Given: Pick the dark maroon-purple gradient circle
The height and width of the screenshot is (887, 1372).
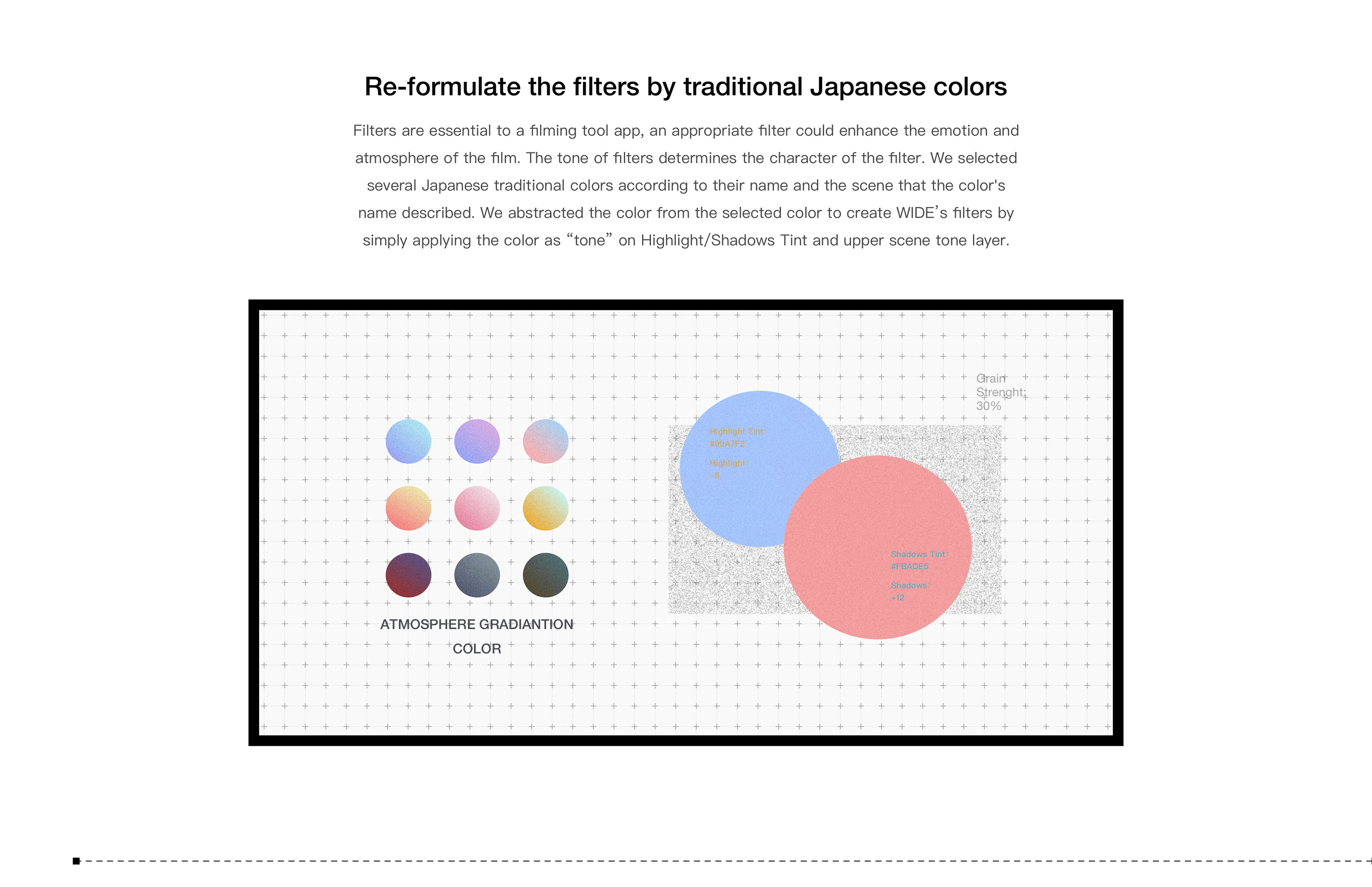Looking at the screenshot, I should tap(408, 575).
